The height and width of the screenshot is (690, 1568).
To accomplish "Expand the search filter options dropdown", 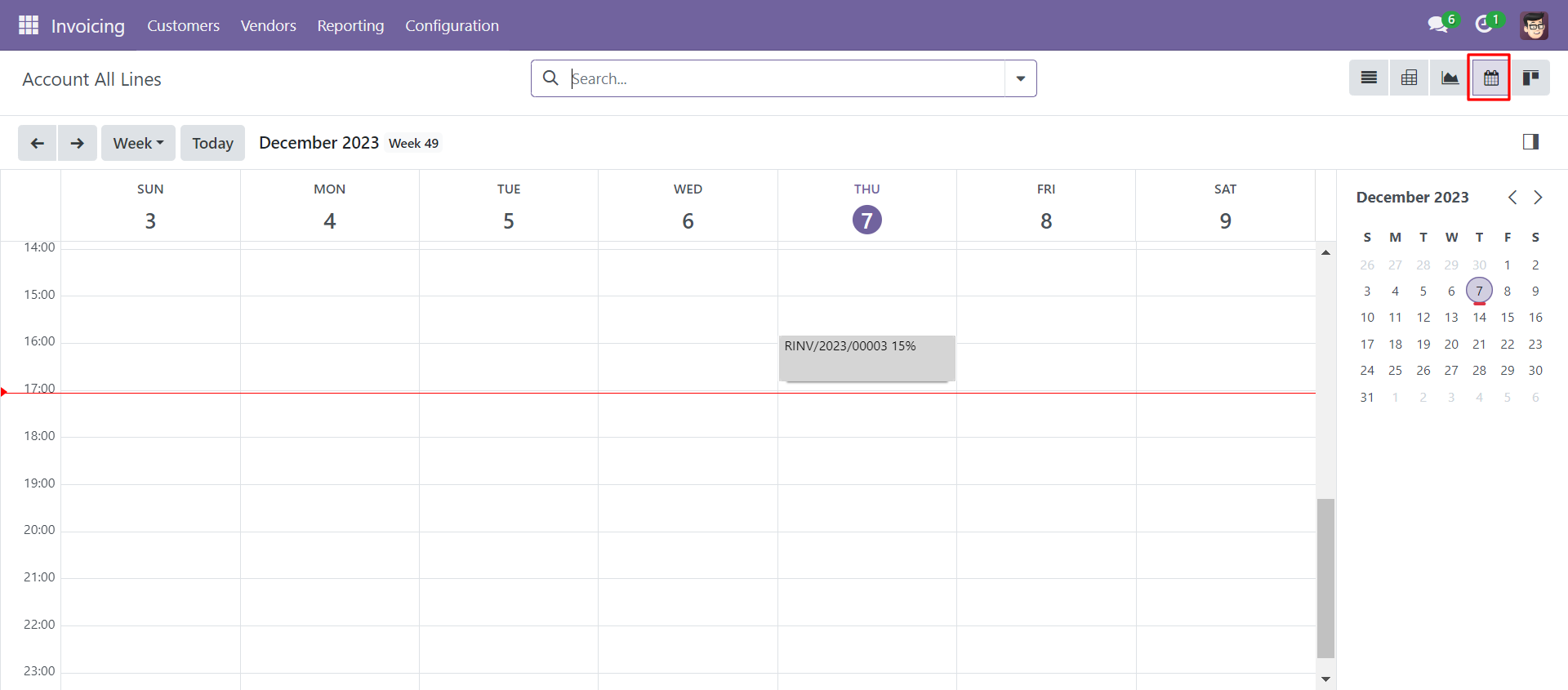I will tap(1020, 78).
